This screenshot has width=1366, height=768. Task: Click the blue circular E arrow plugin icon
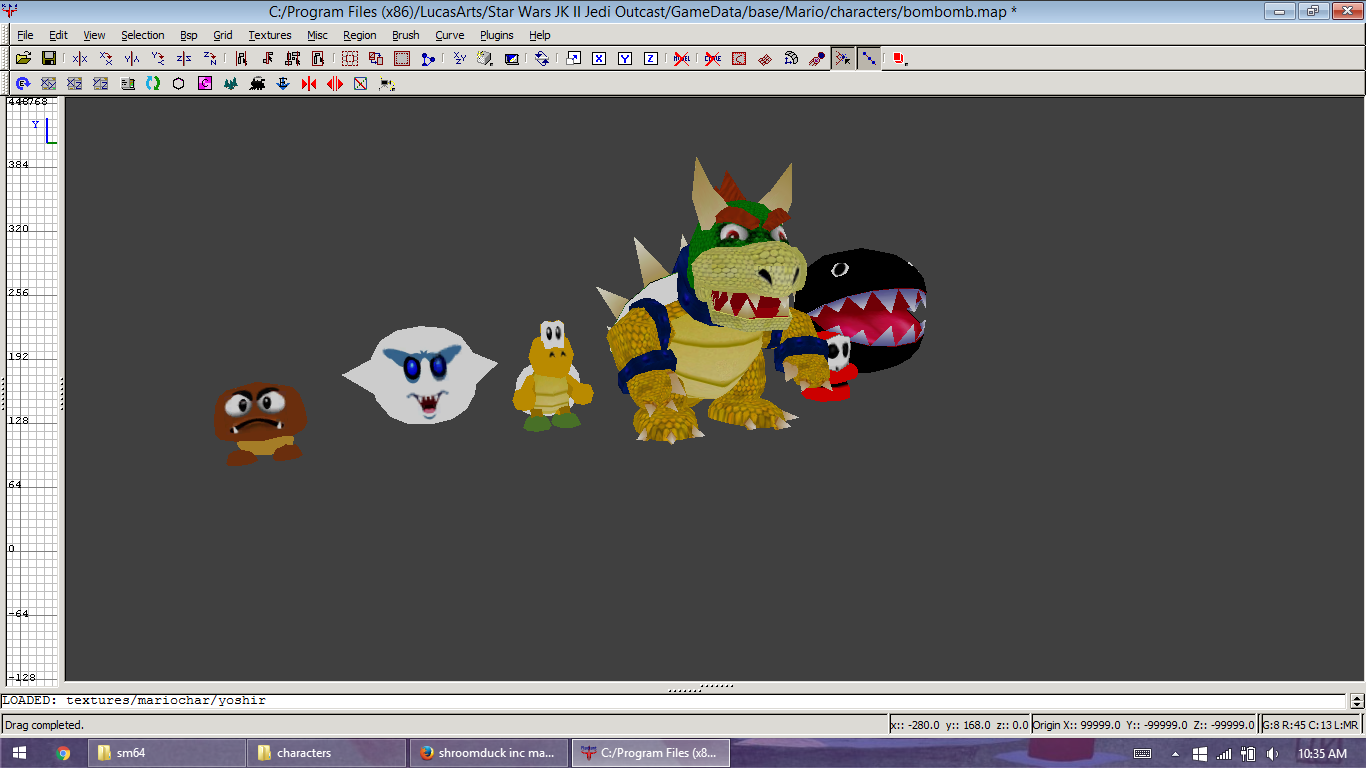pos(23,84)
